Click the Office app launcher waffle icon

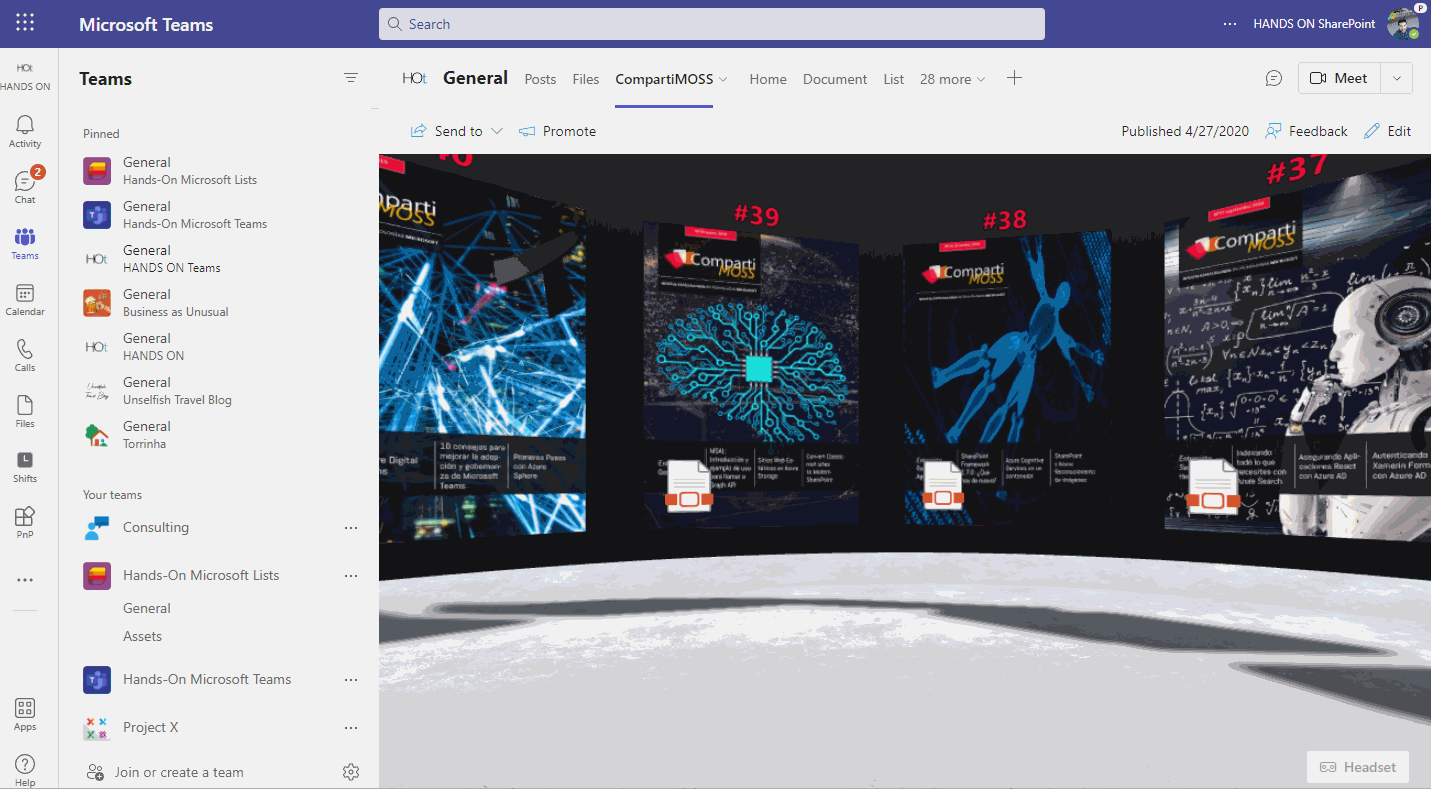(25, 23)
